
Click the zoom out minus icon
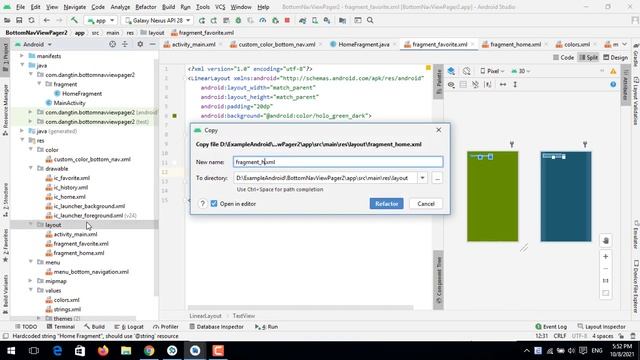[606, 269]
